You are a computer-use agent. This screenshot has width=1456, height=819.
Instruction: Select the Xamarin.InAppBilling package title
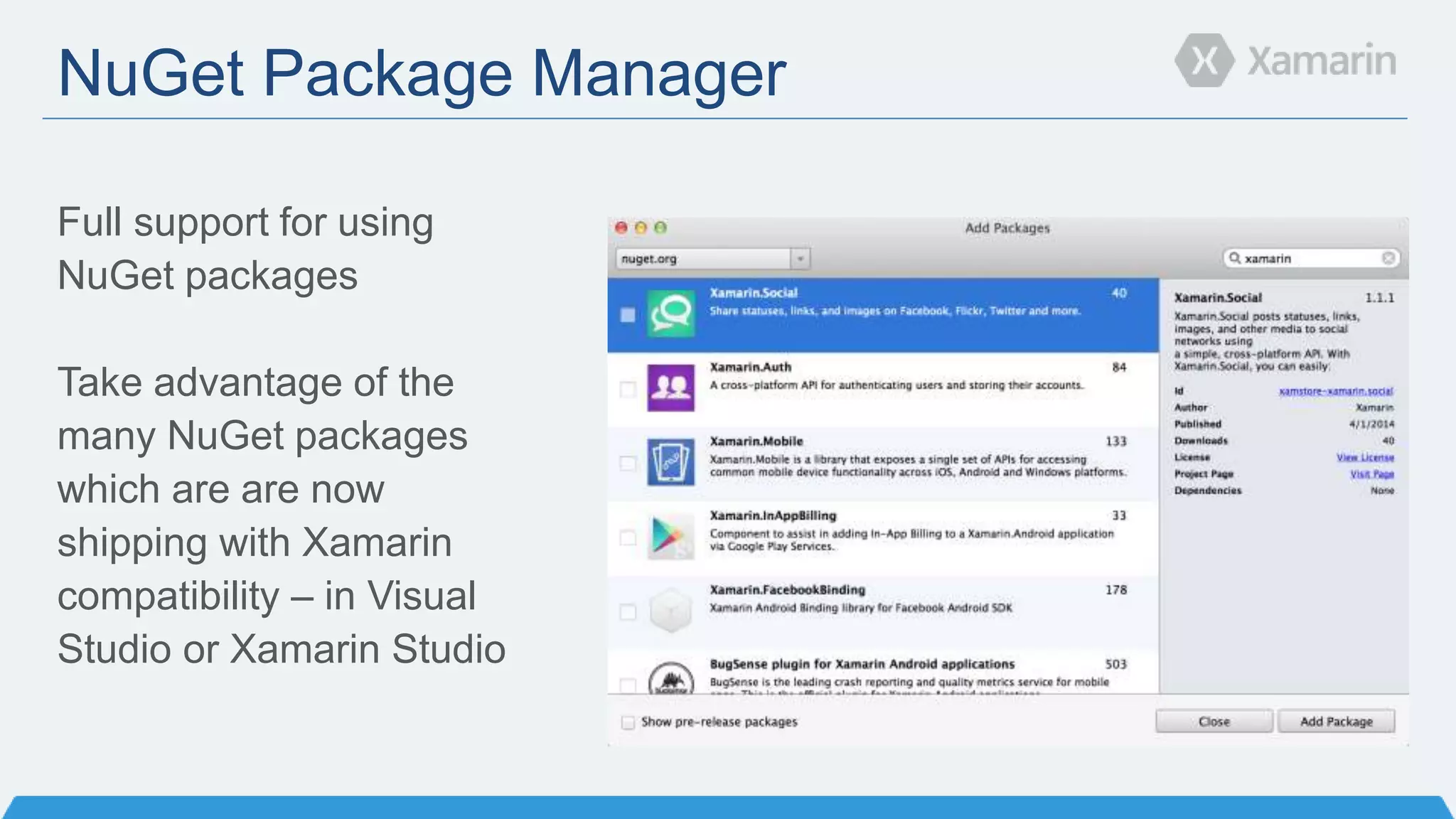point(773,515)
